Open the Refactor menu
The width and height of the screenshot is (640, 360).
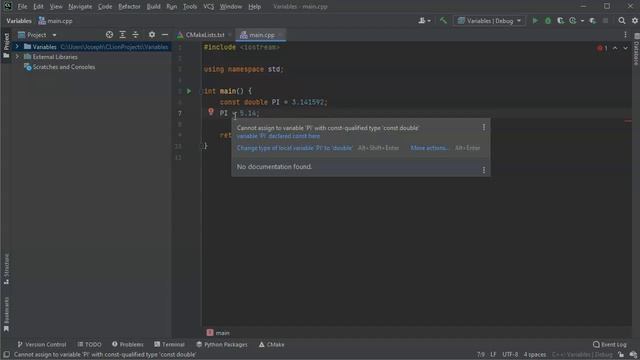(129, 7)
